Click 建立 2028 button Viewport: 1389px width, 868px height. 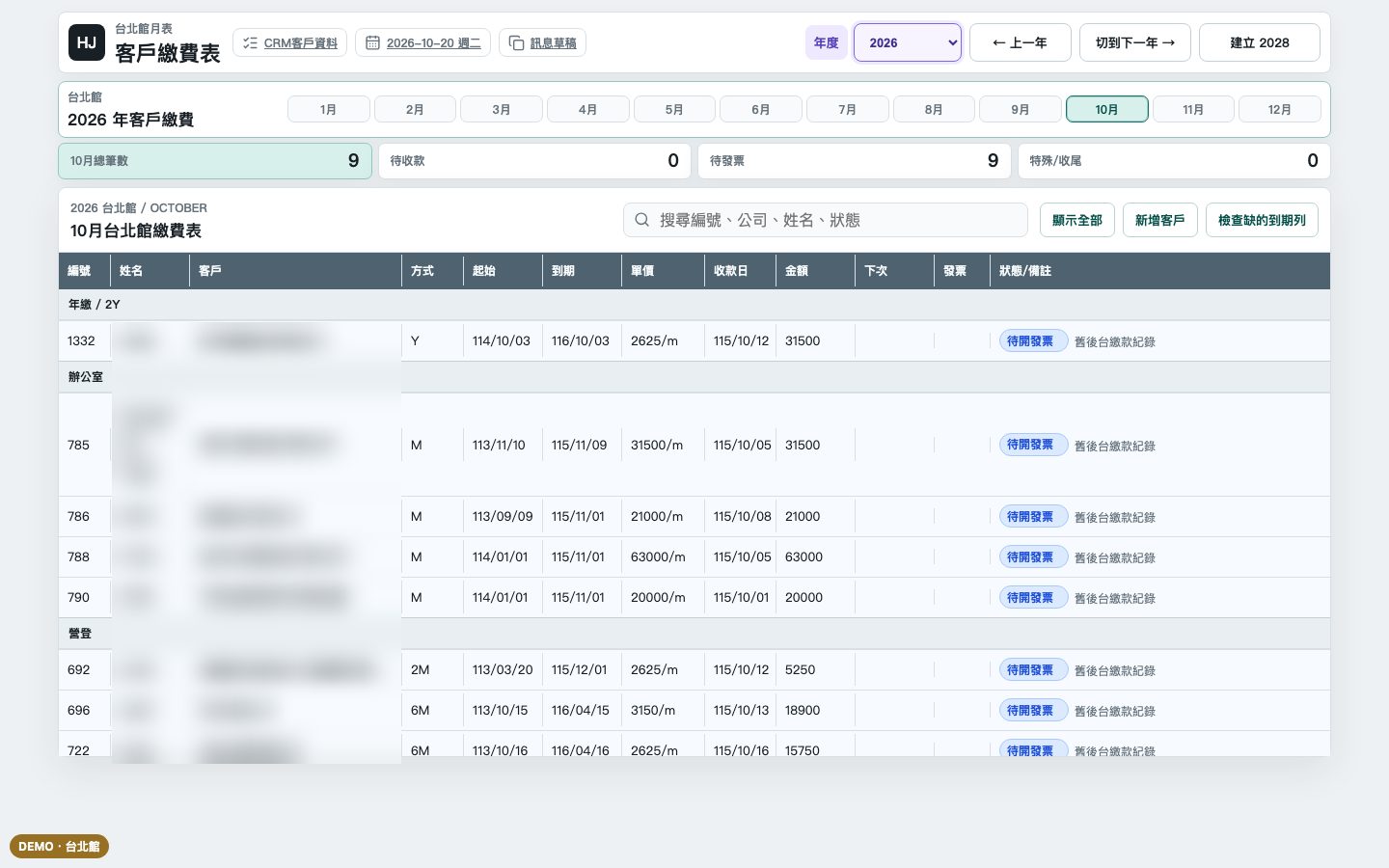click(x=1260, y=42)
